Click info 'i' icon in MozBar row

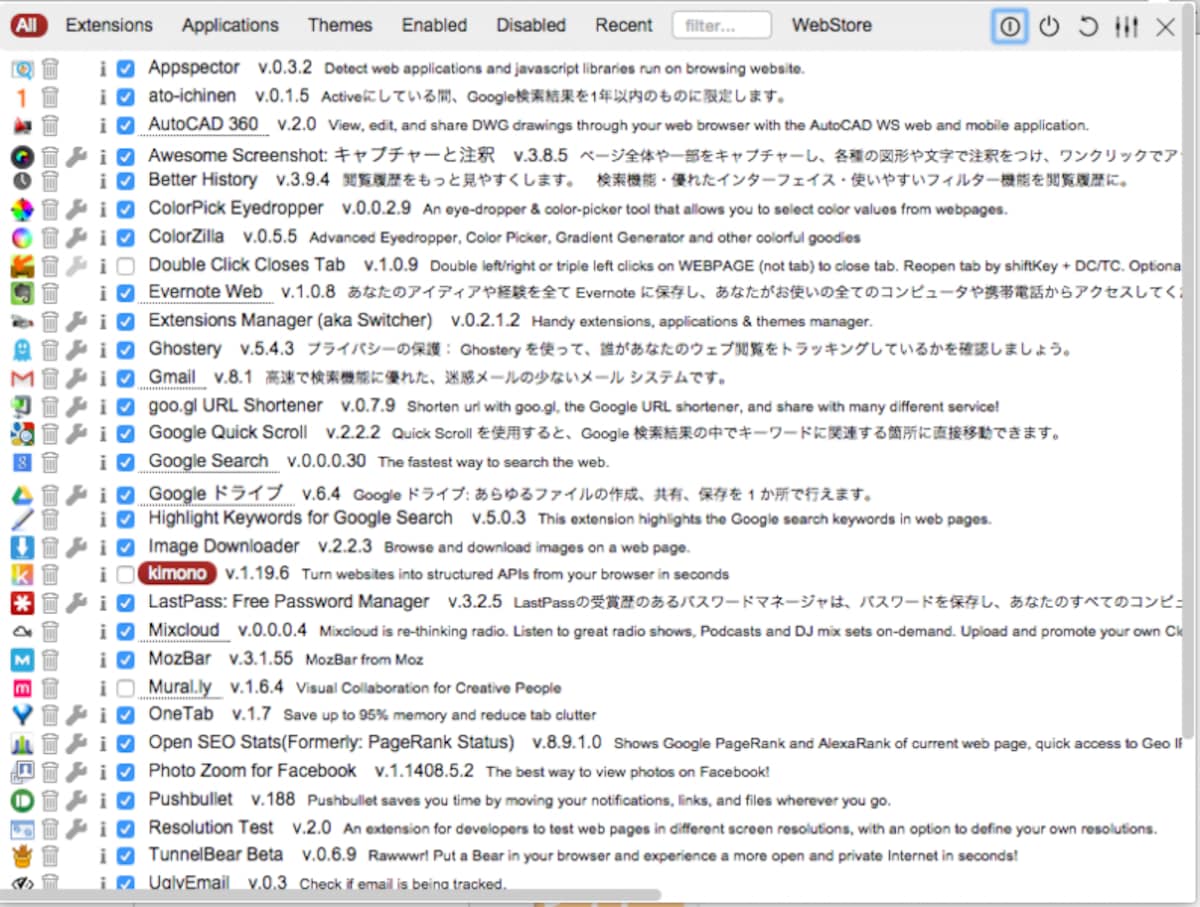tap(102, 660)
